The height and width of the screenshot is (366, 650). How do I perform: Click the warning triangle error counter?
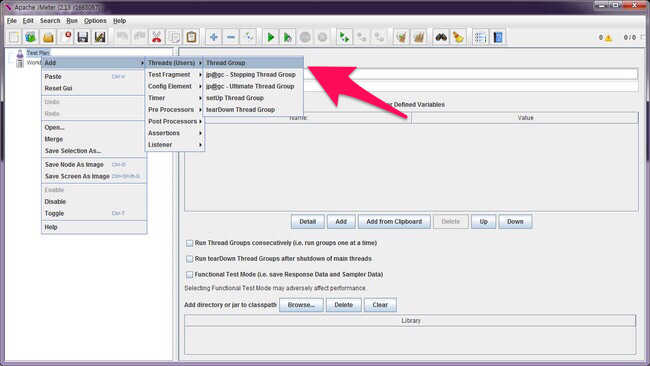coord(608,38)
